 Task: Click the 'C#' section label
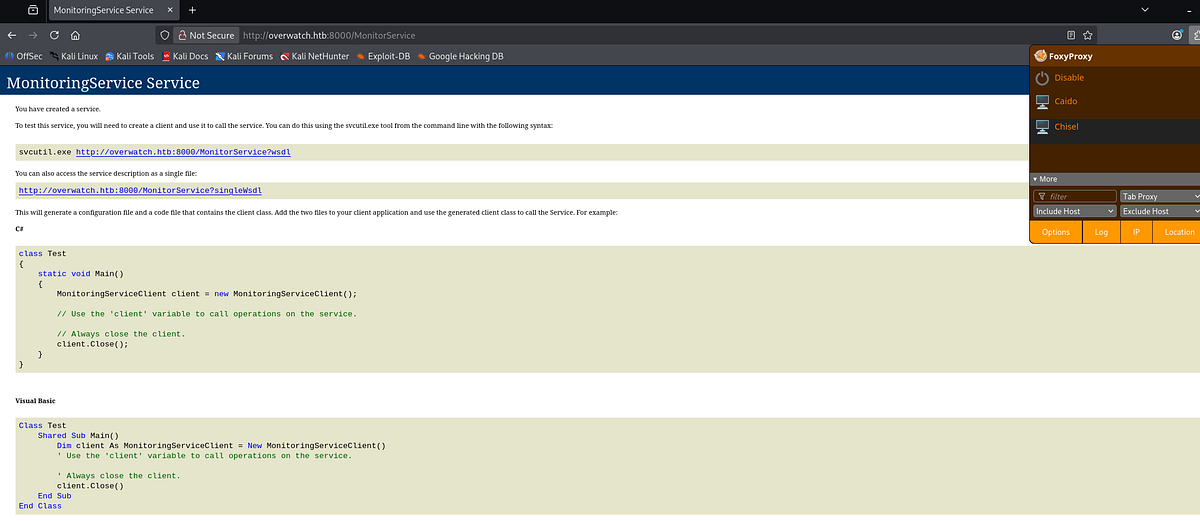[19, 229]
